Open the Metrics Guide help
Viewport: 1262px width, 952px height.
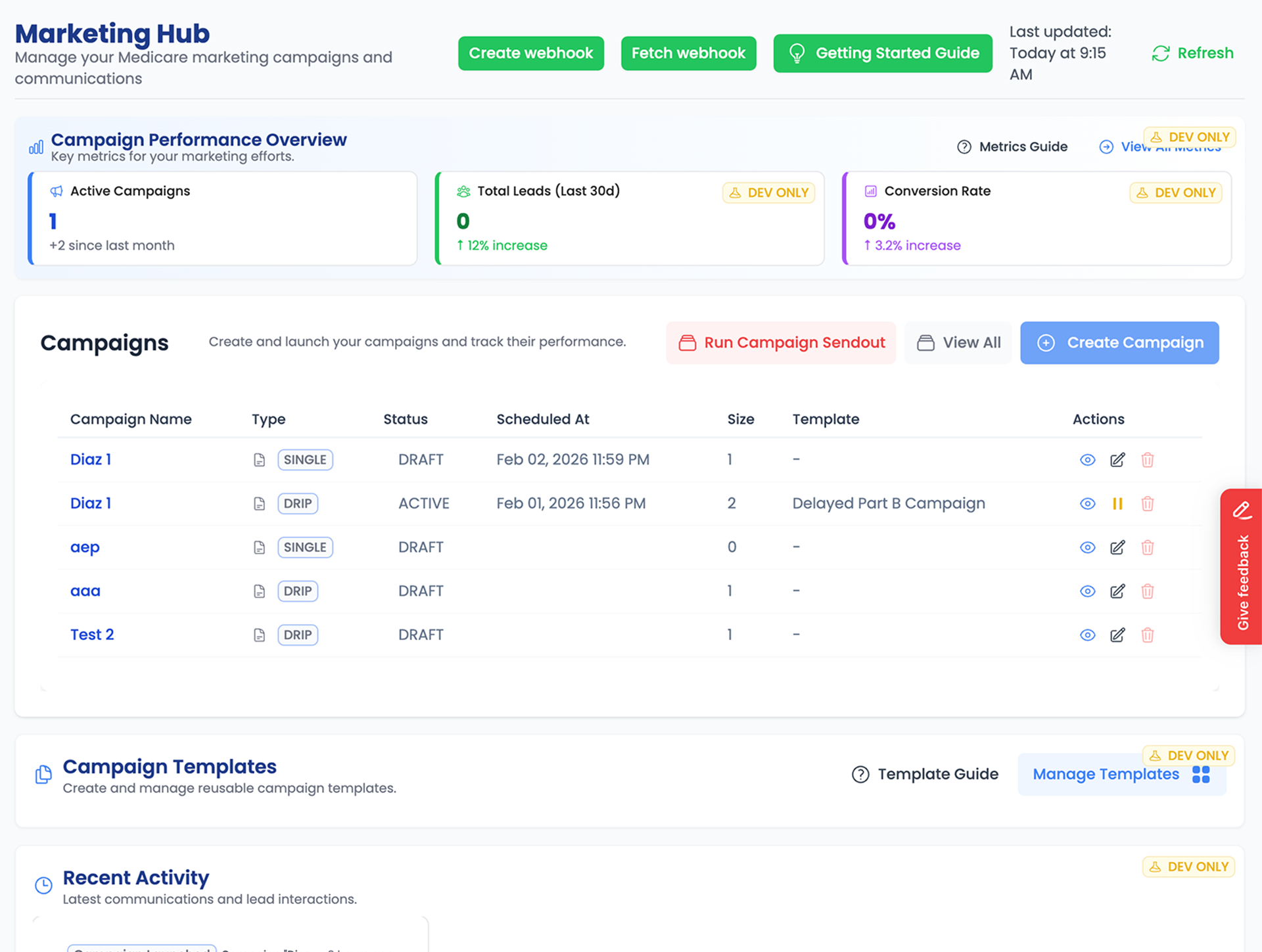(x=1012, y=147)
